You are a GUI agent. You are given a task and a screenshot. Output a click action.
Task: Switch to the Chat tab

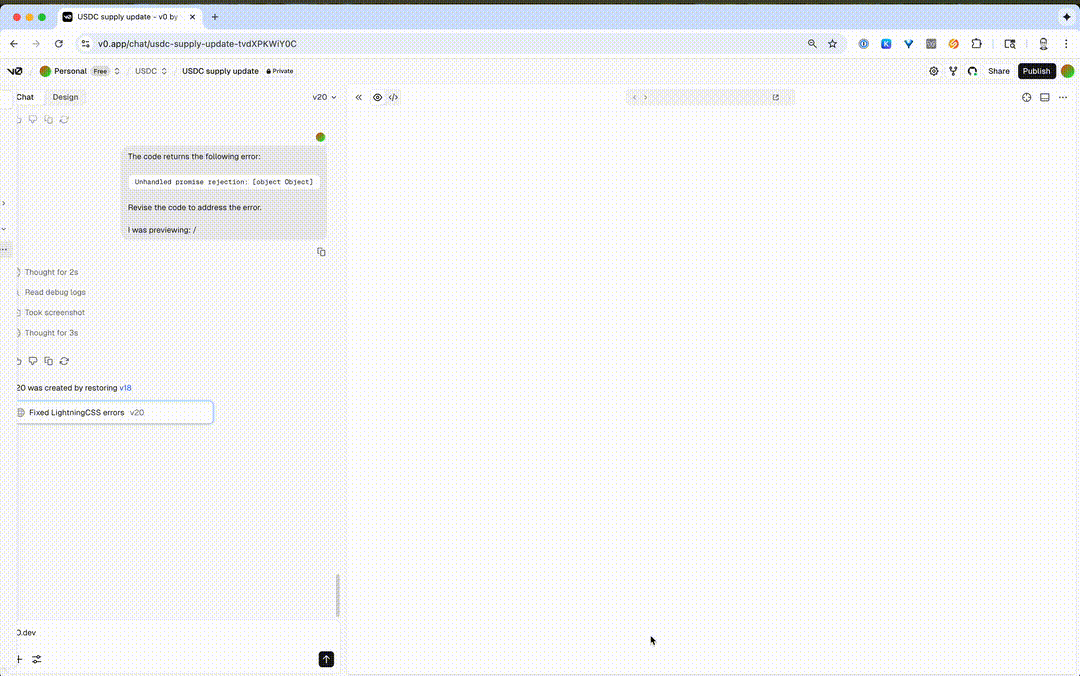(25, 97)
